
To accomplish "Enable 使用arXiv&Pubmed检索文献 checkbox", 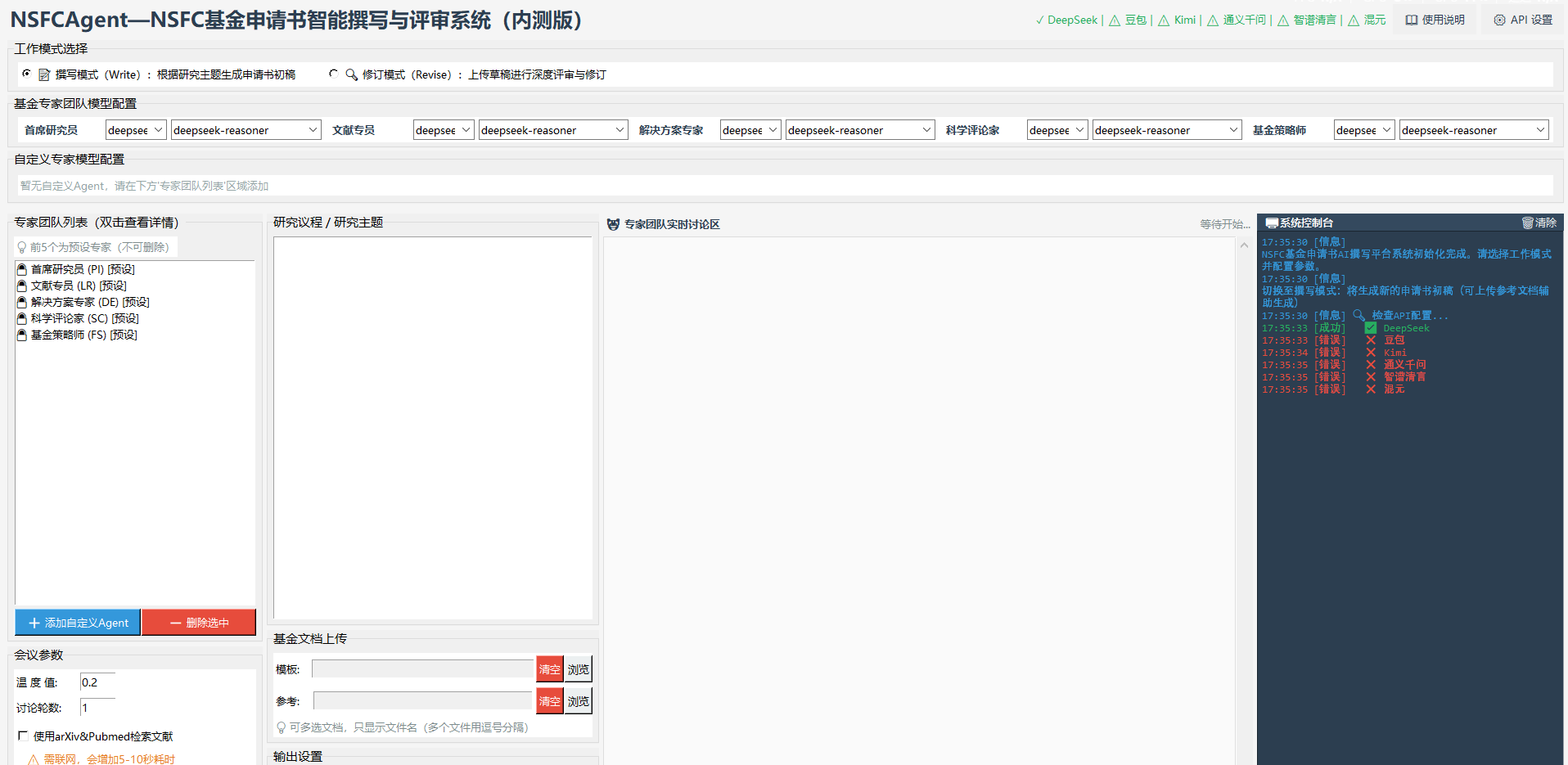I will pos(22,736).
